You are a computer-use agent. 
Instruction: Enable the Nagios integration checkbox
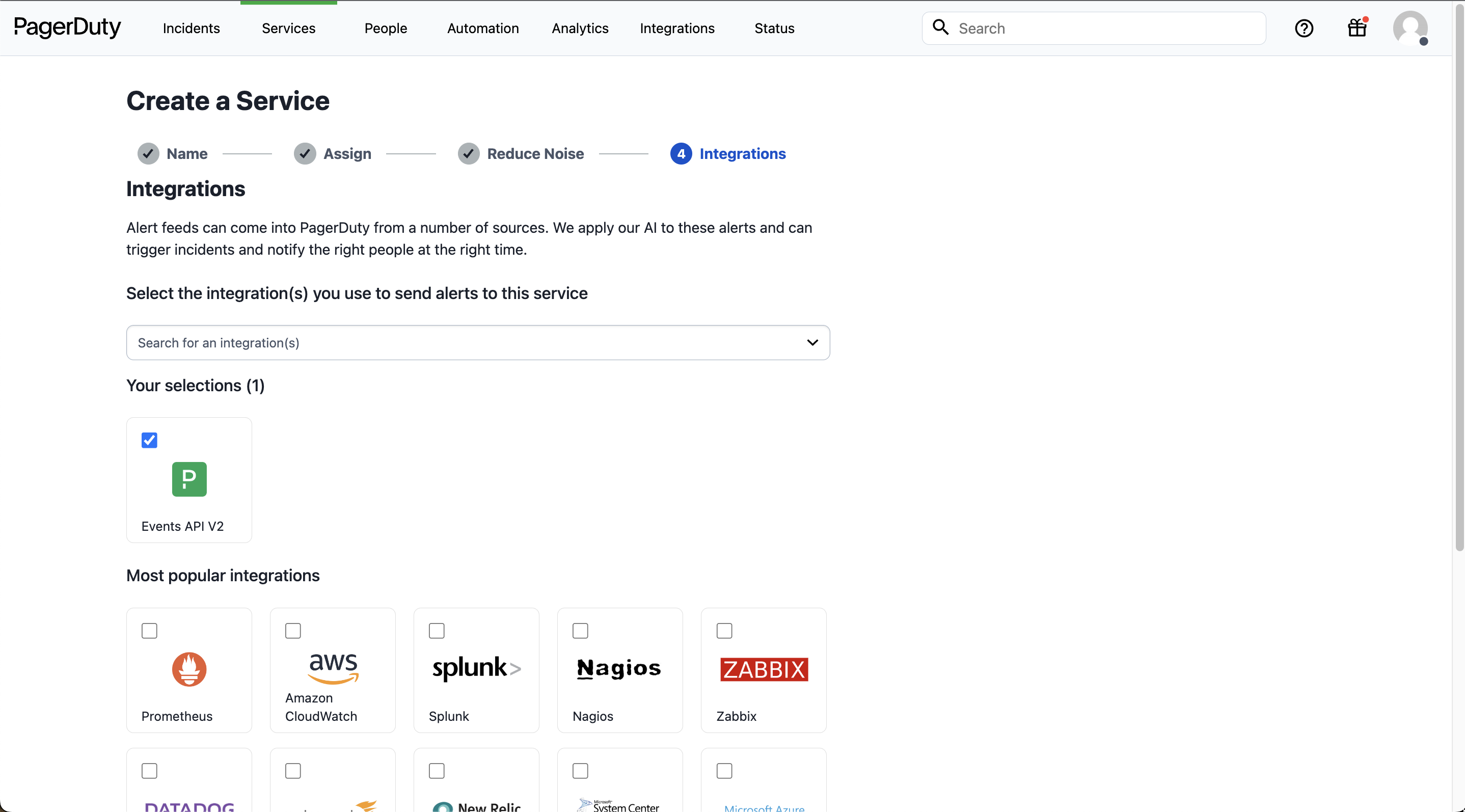click(x=580, y=631)
